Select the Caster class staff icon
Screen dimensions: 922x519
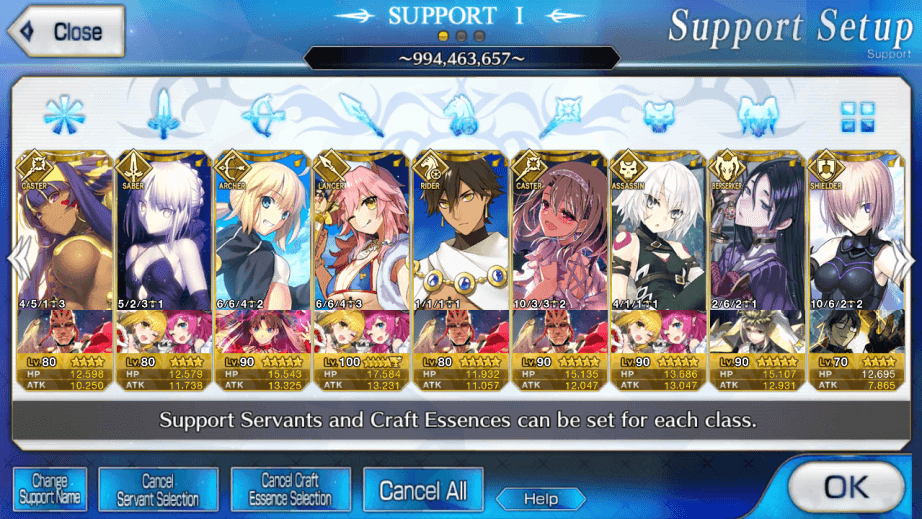560,116
